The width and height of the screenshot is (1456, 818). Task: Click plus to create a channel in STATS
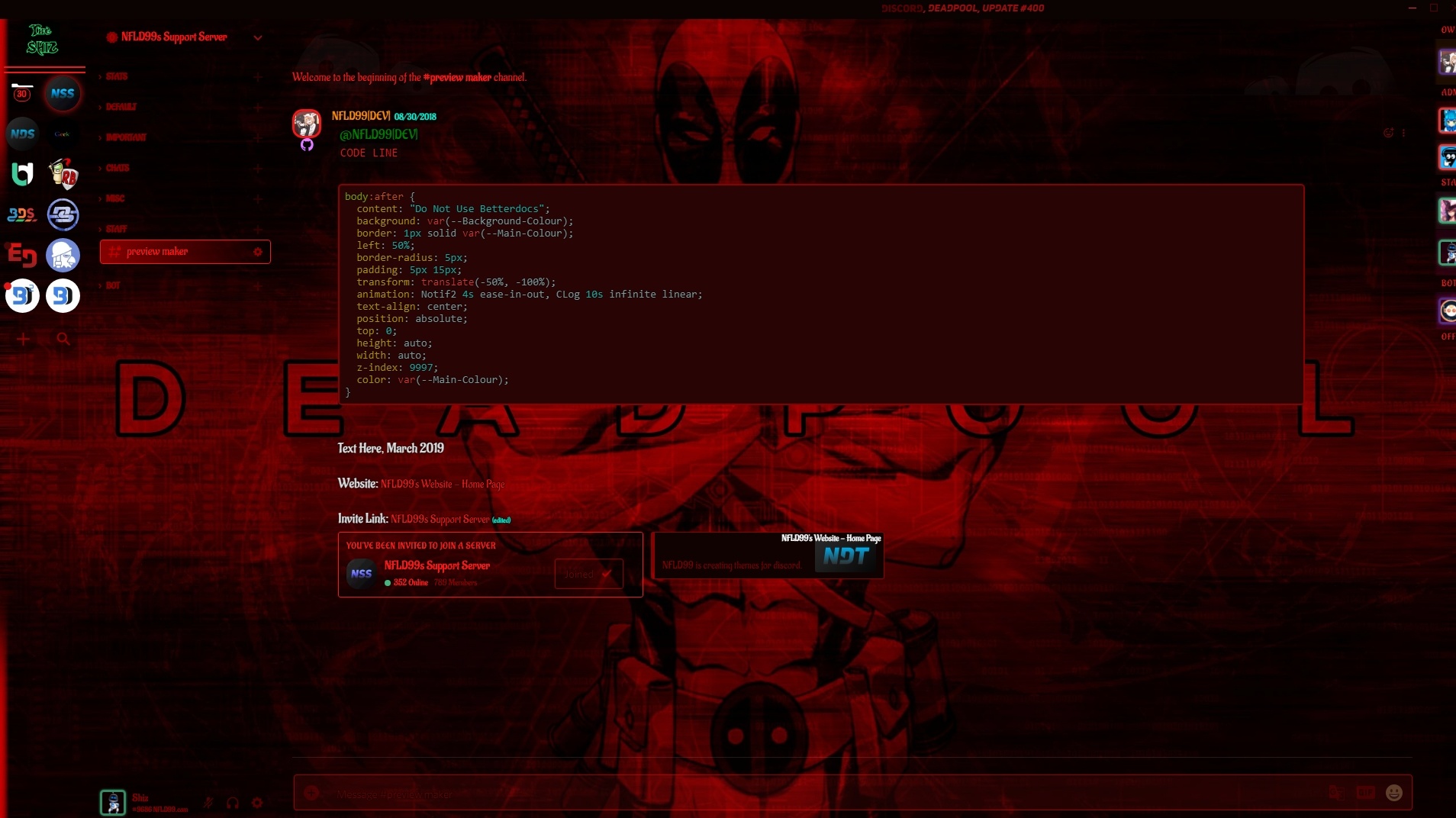click(258, 77)
